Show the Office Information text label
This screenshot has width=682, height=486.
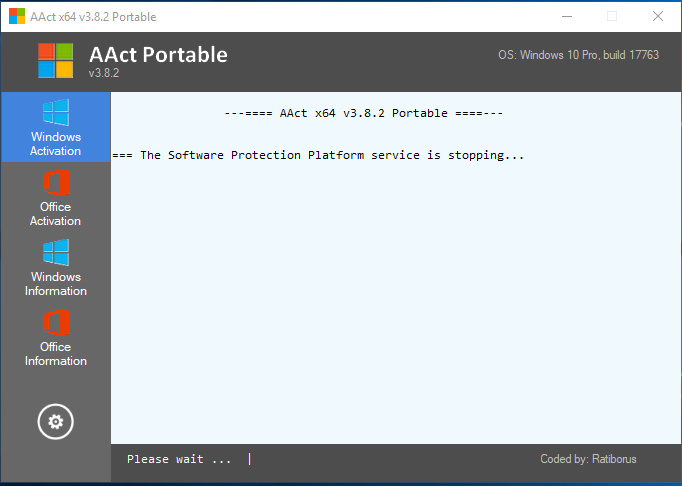[56, 354]
